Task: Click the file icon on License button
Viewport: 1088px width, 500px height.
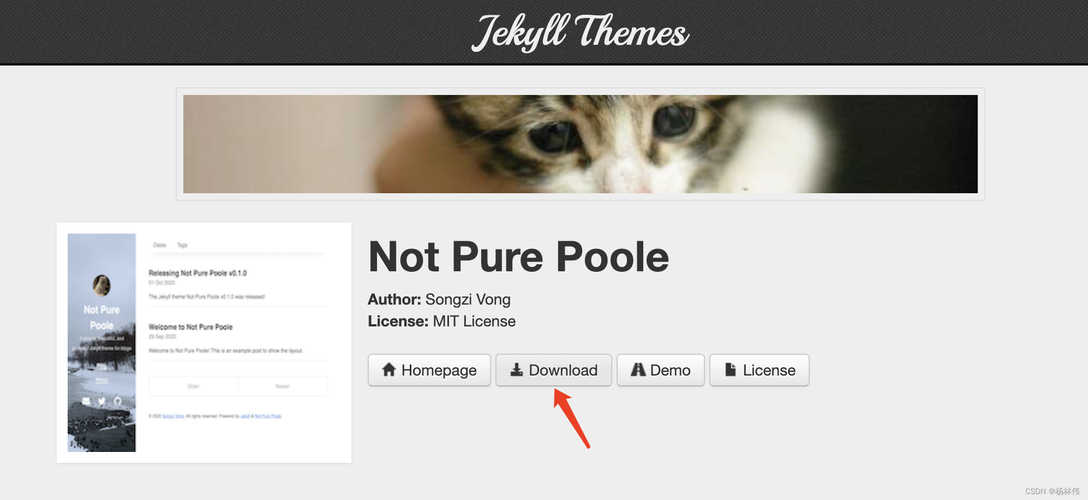Action: pyautogui.click(x=730, y=370)
